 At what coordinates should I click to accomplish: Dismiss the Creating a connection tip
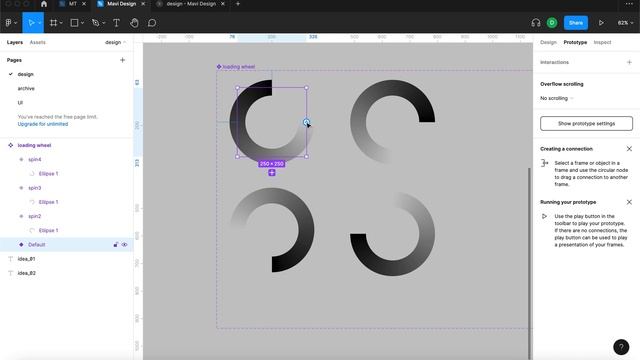(x=629, y=149)
